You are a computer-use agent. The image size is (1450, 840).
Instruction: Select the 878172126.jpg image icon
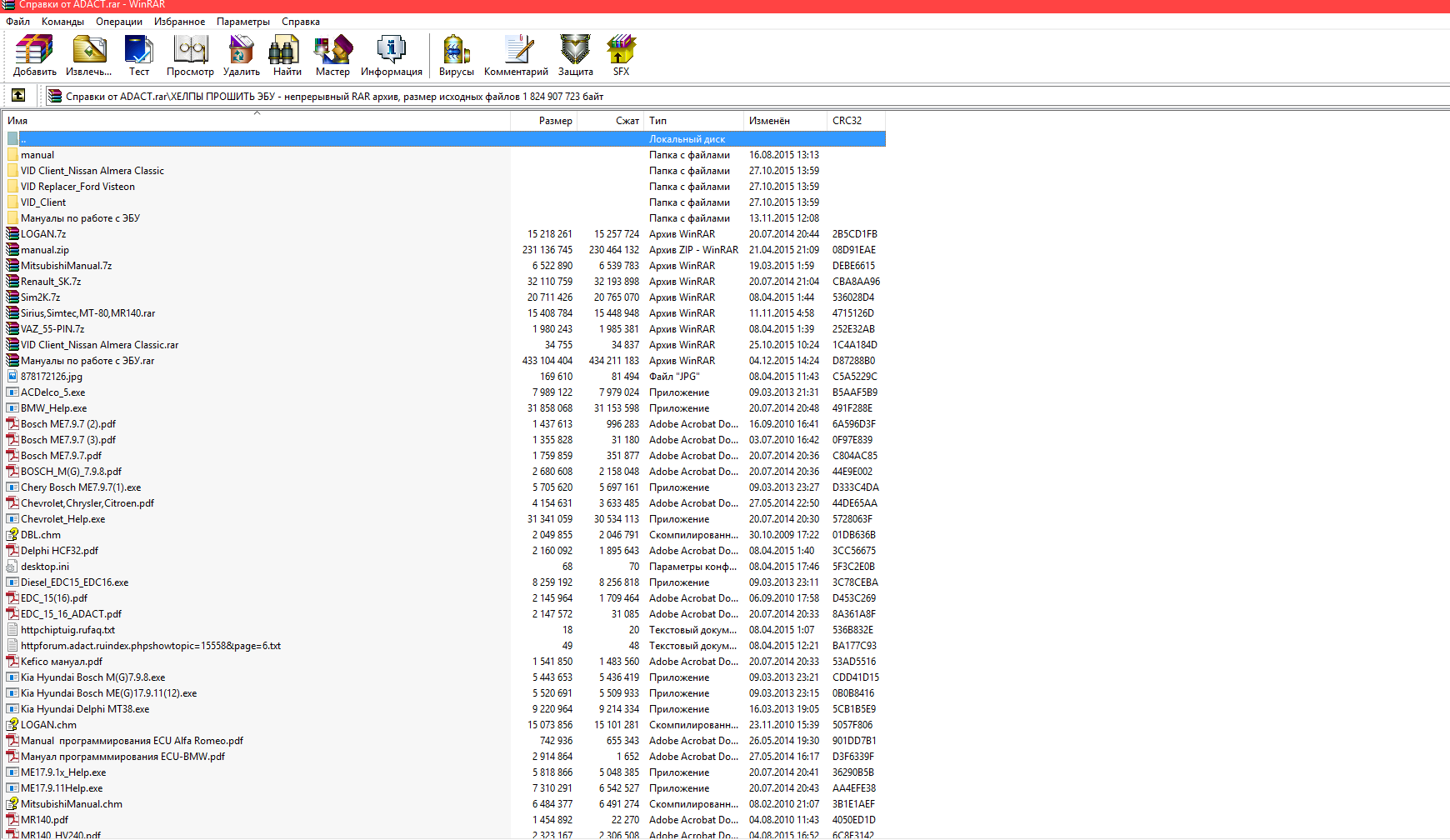pyautogui.click(x=12, y=377)
